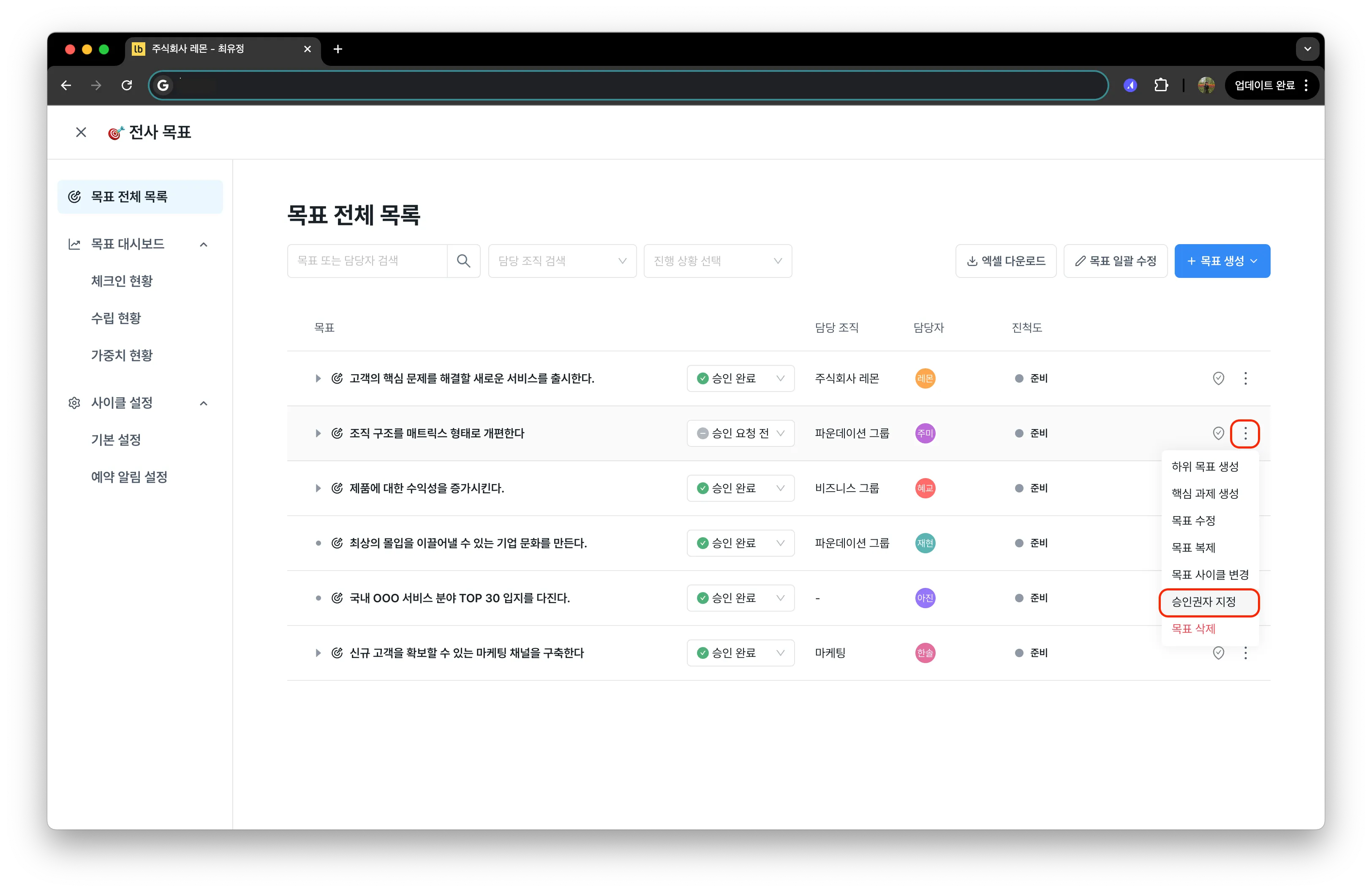Open the 진행 상황 선택 dropdown
The image size is (1372, 892).
point(718,261)
